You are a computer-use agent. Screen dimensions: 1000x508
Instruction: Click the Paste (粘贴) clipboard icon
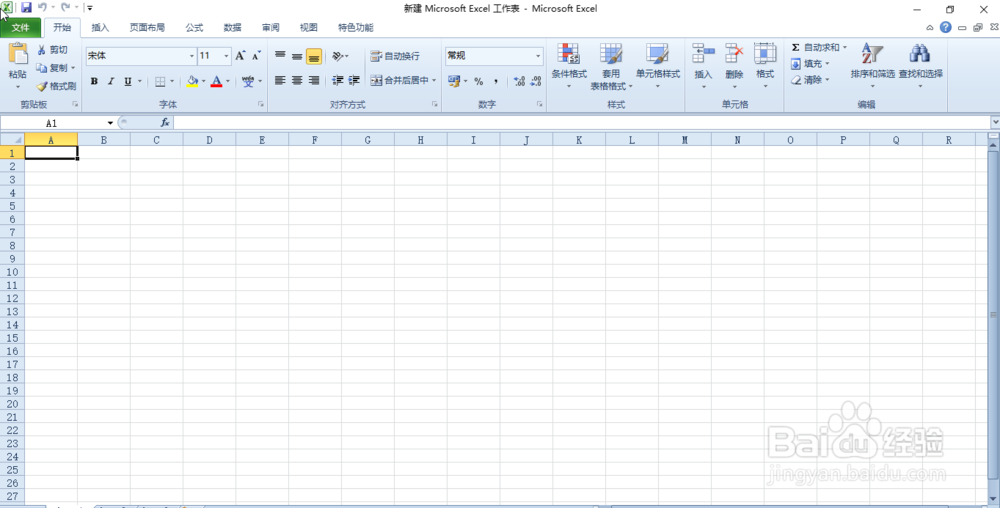tap(18, 53)
